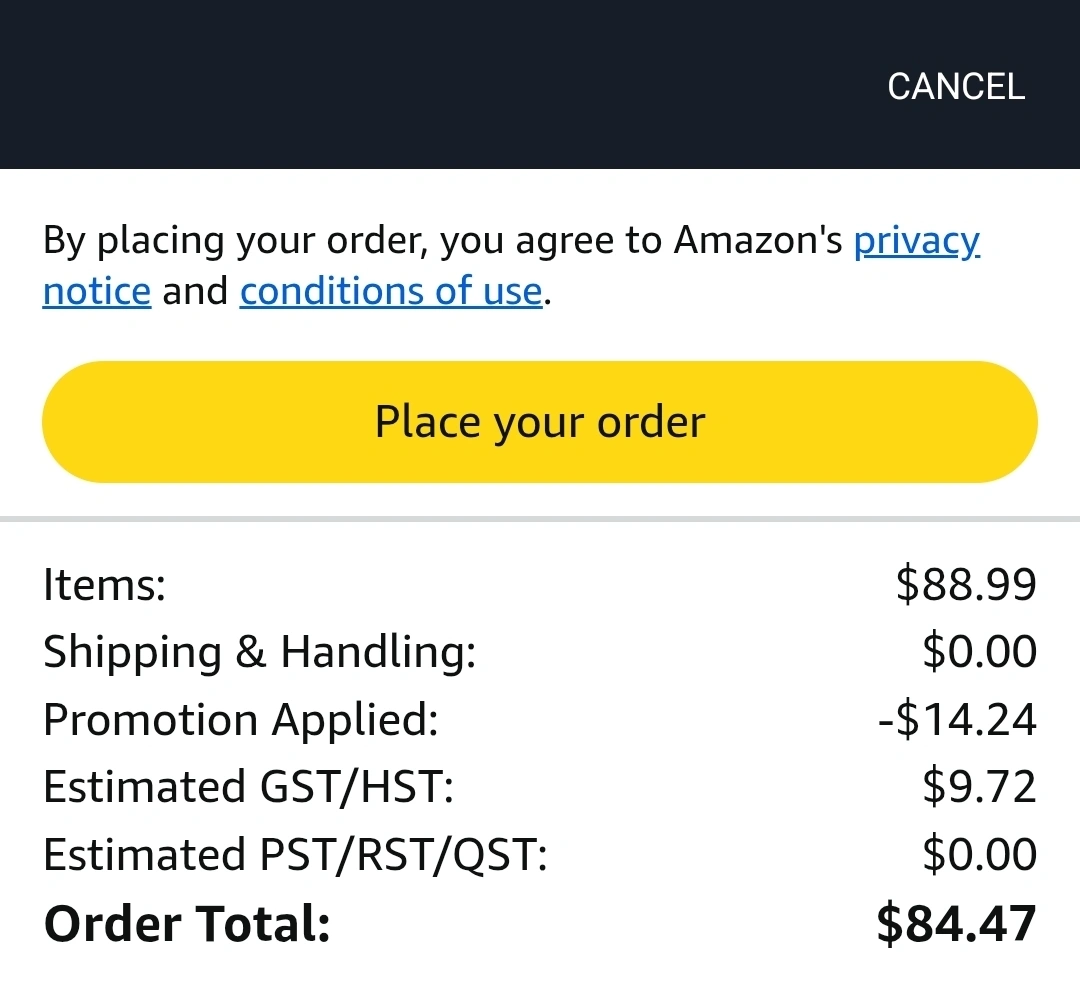Image resolution: width=1080 pixels, height=996 pixels.
Task: Click the Items label row
Action: click(104, 585)
